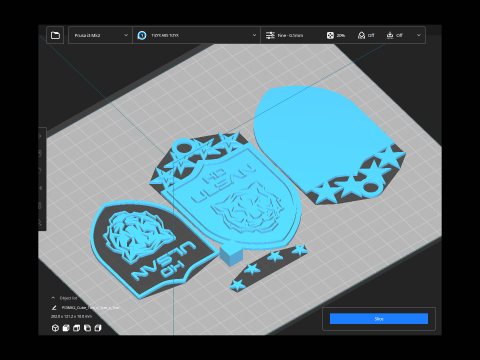Screen dimensions: 480x360
Task: Expand the material and extruder dropdown
Action: click(x=196, y=35)
